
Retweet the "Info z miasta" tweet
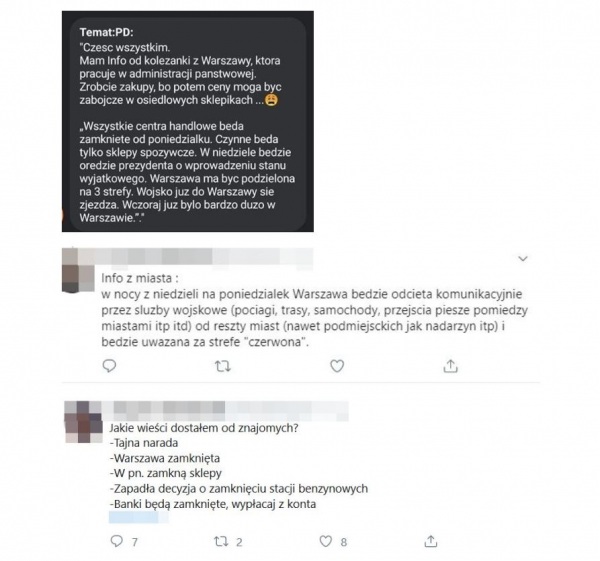point(223,367)
